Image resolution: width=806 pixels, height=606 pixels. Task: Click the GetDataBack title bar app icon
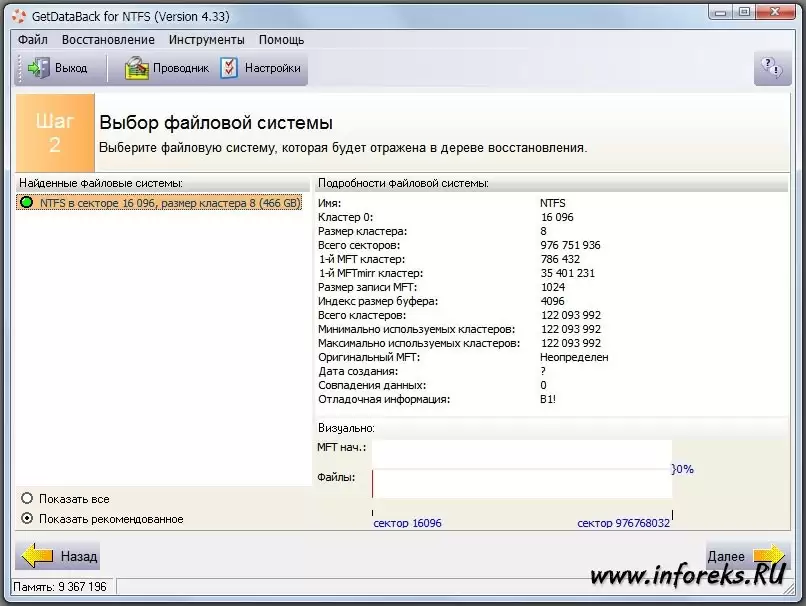pos(19,14)
